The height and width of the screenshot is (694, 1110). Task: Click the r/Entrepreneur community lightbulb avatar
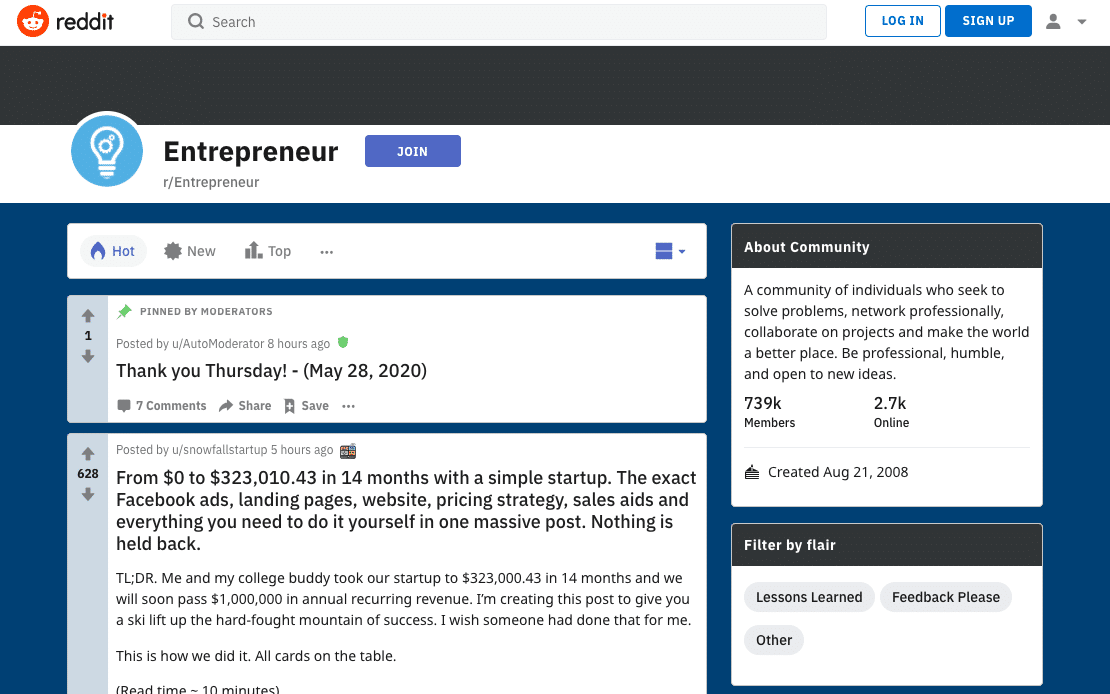coord(107,150)
